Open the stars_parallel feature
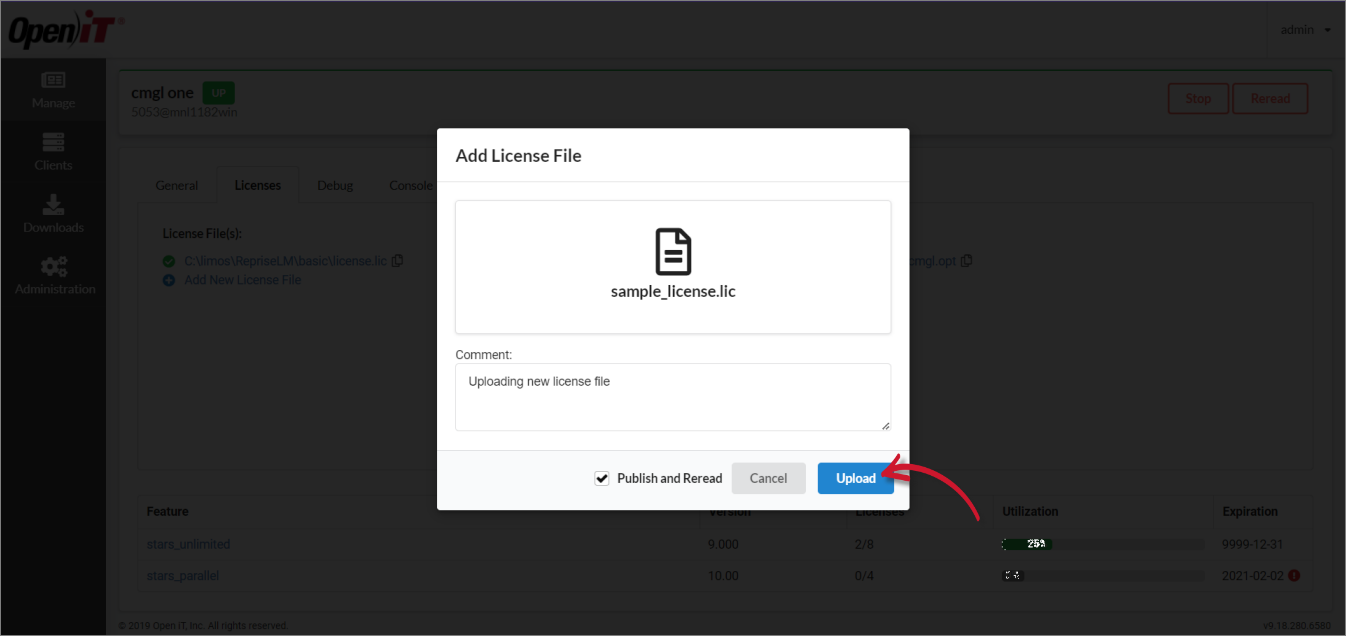This screenshot has height=636, width=1346. click(183, 576)
